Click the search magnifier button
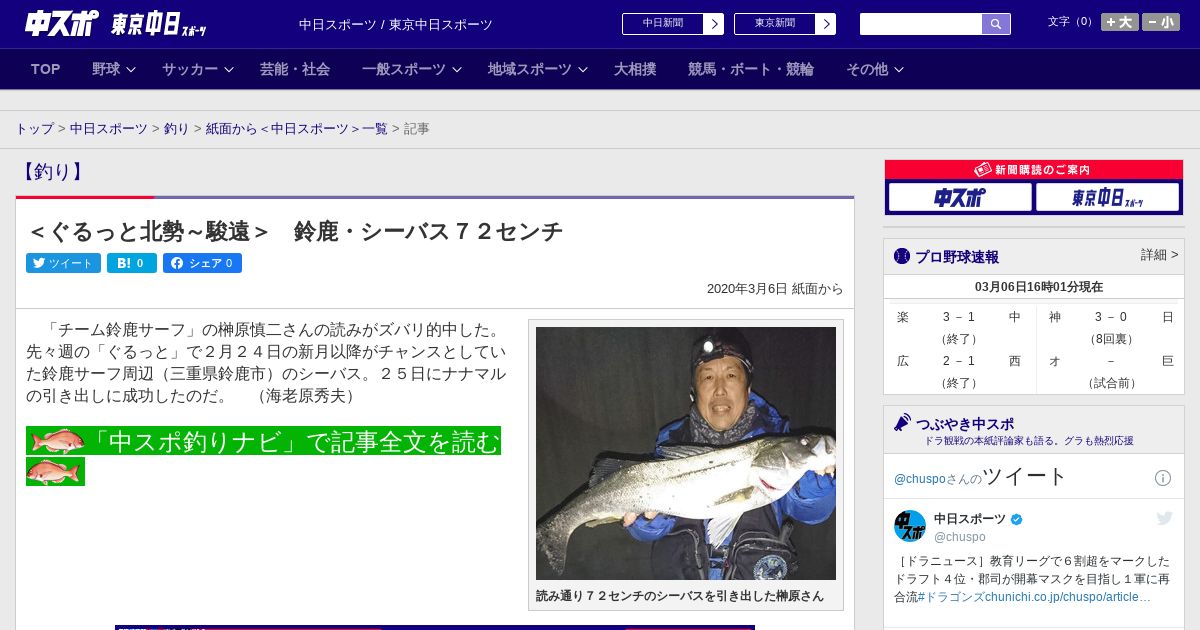The width and height of the screenshot is (1200, 630). click(996, 24)
